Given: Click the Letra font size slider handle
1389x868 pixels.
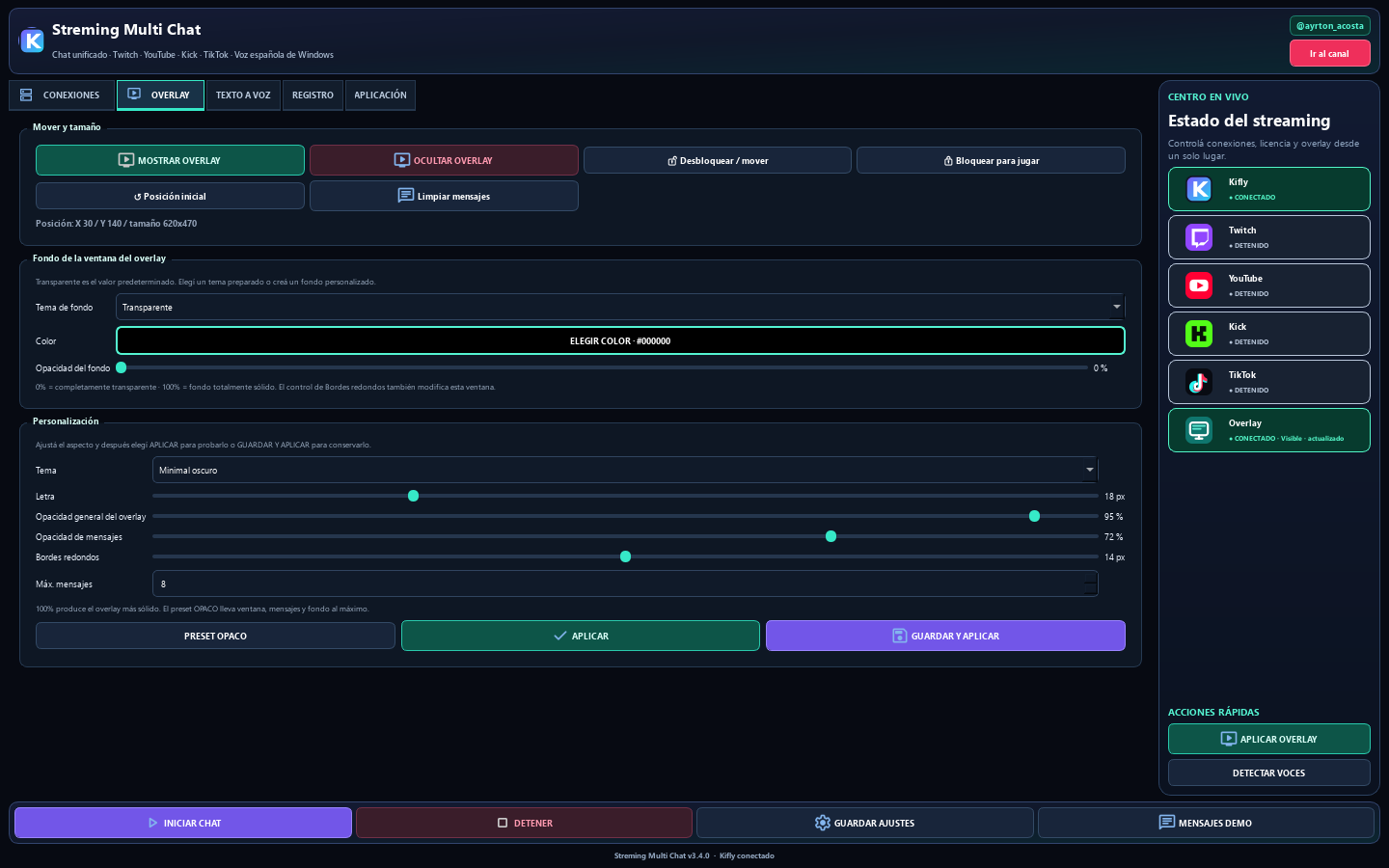Looking at the screenshot, I should (x=413, y=496).
